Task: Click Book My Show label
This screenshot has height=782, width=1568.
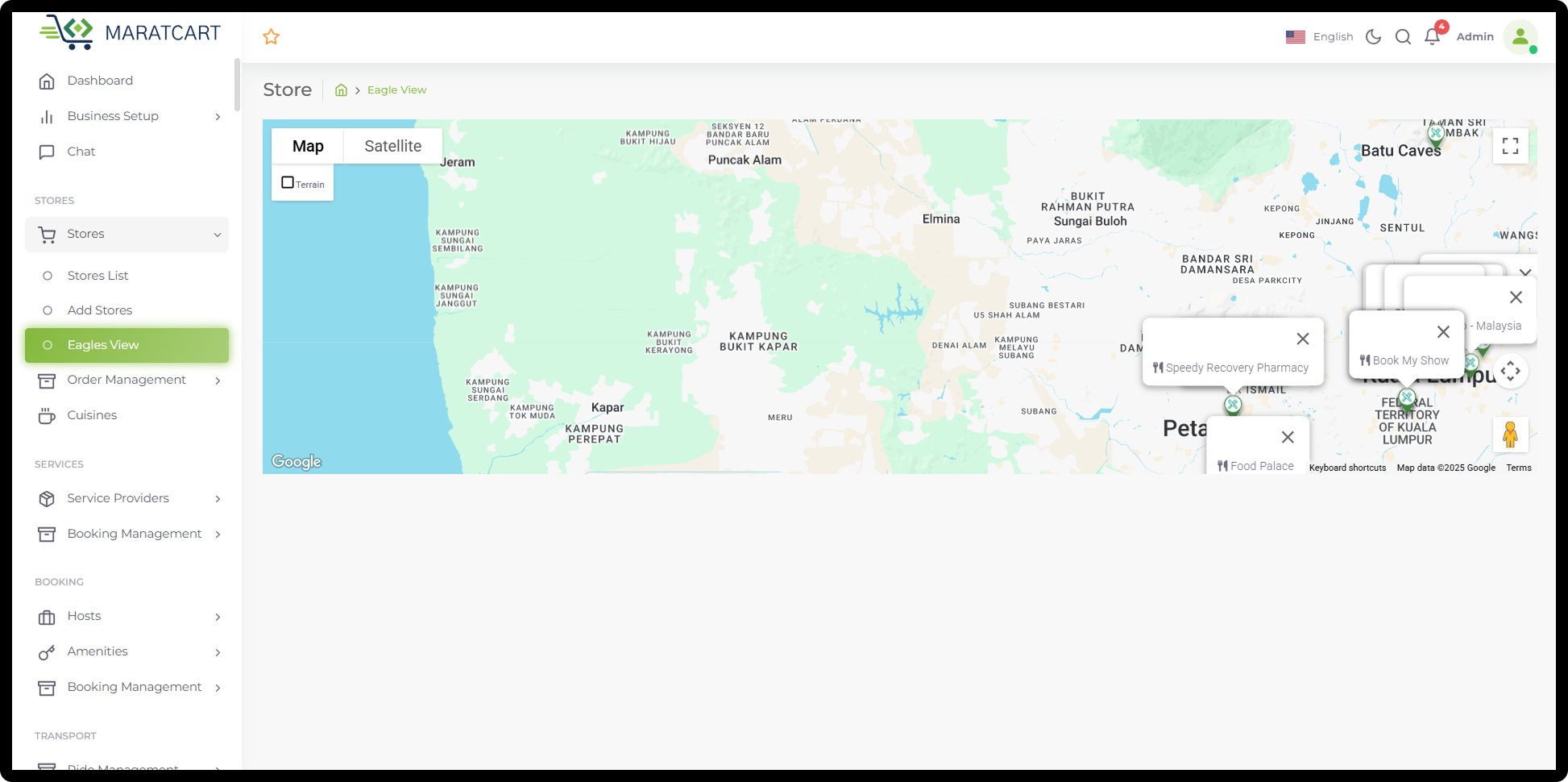Action: point(1411,360)
